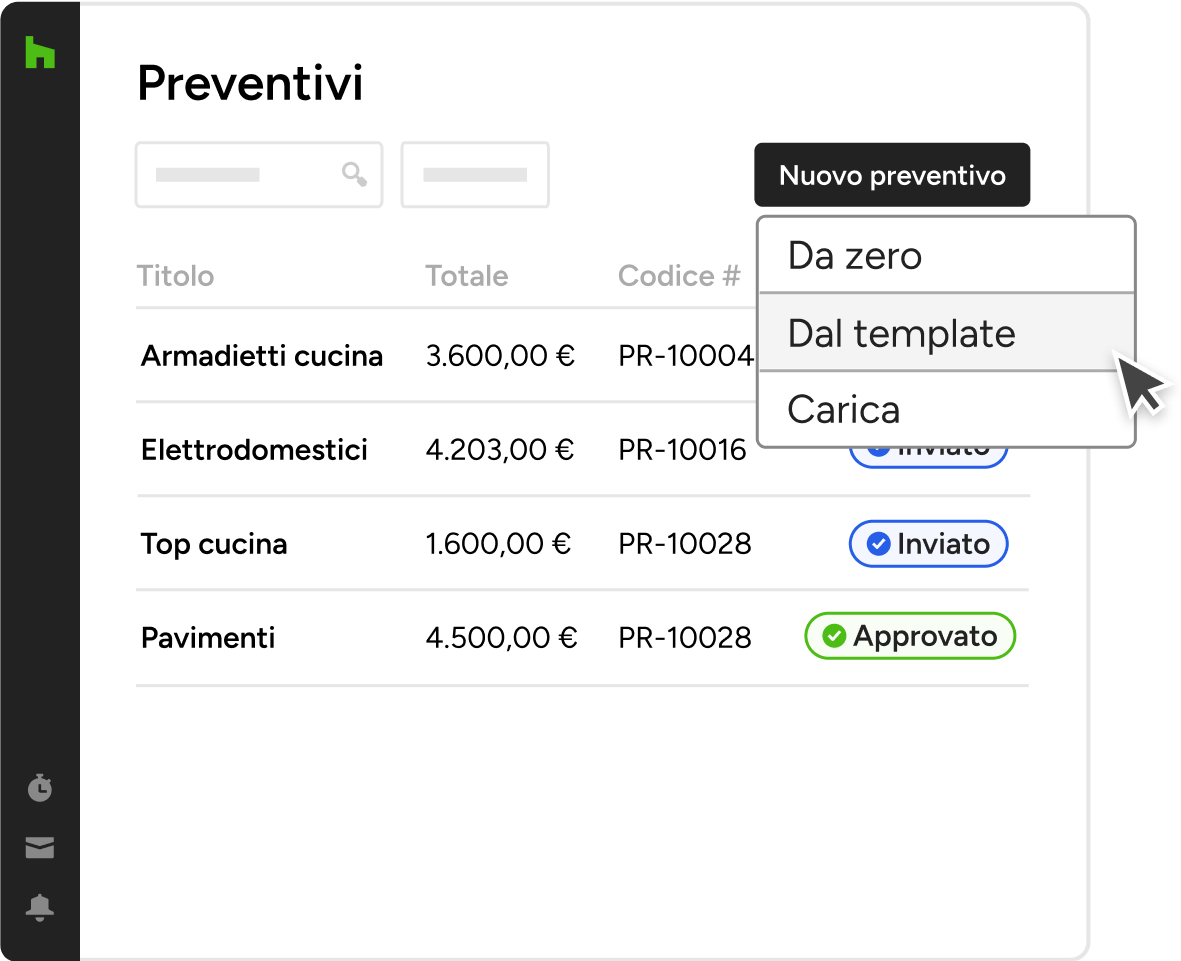The height and width of the screenshot is (961, 1181).
Task: Open the Elettrodomestici estimate row
Action: pyautogui.click(x=583, y=450)
